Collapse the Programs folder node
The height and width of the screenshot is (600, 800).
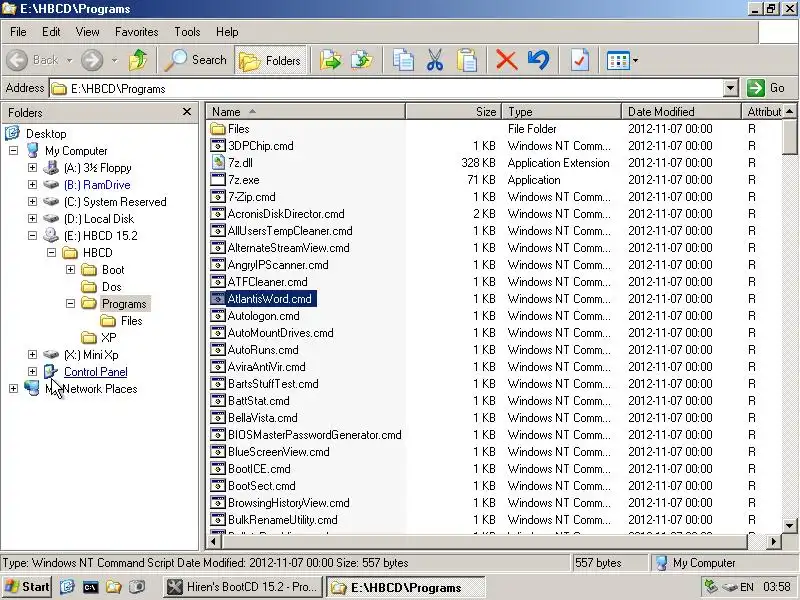click(x=70, y=303)
